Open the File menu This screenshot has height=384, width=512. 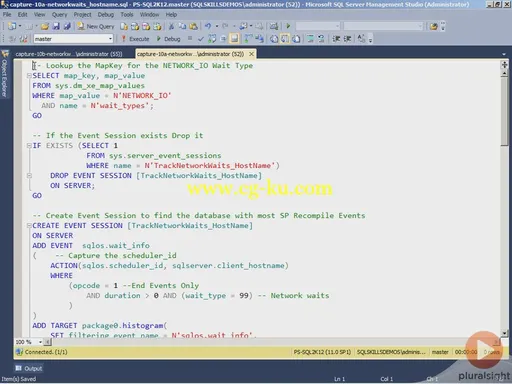click(7, 15)
